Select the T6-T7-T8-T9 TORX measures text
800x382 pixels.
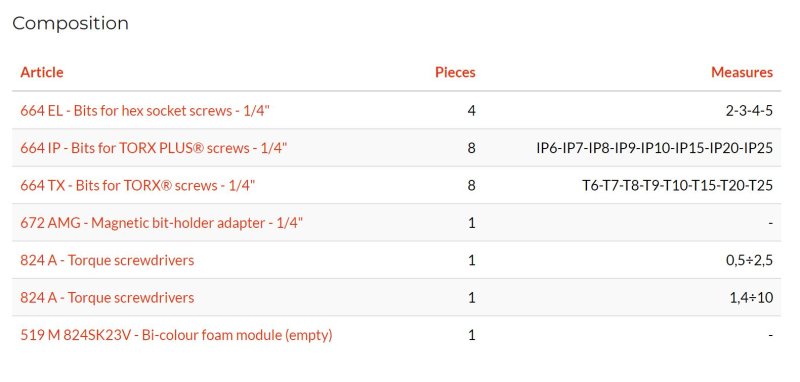point(678,185)
